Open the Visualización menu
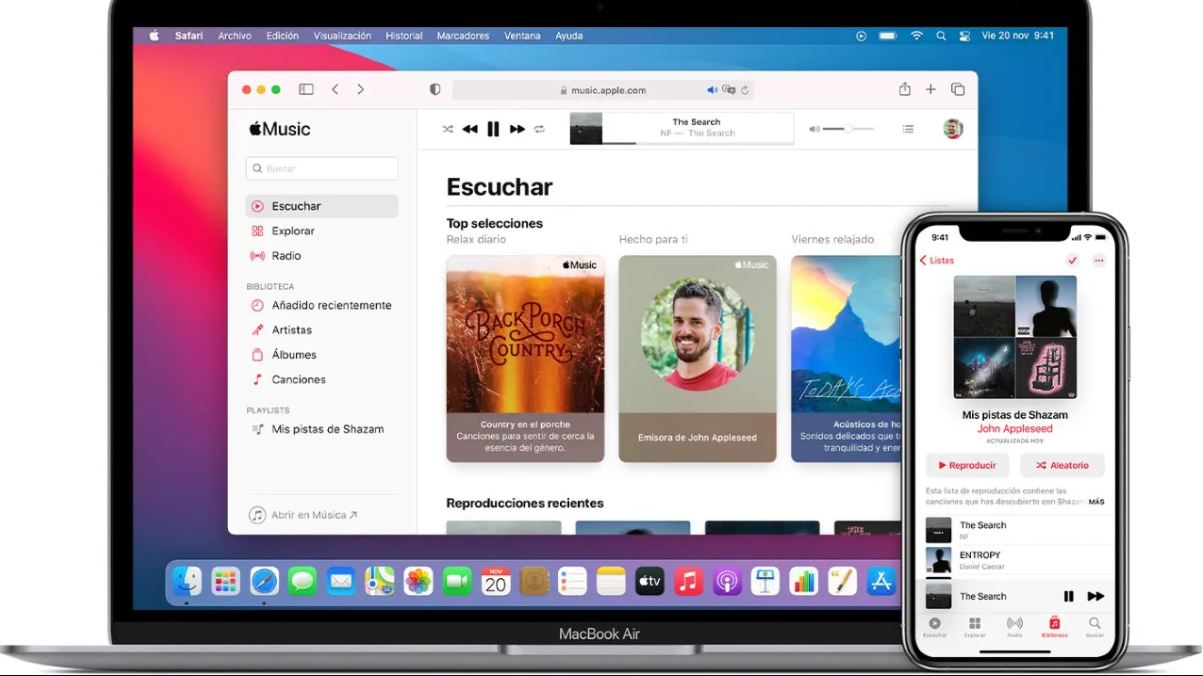The width and height of the screenshot is (1203, 676). [x=342, y=36]
